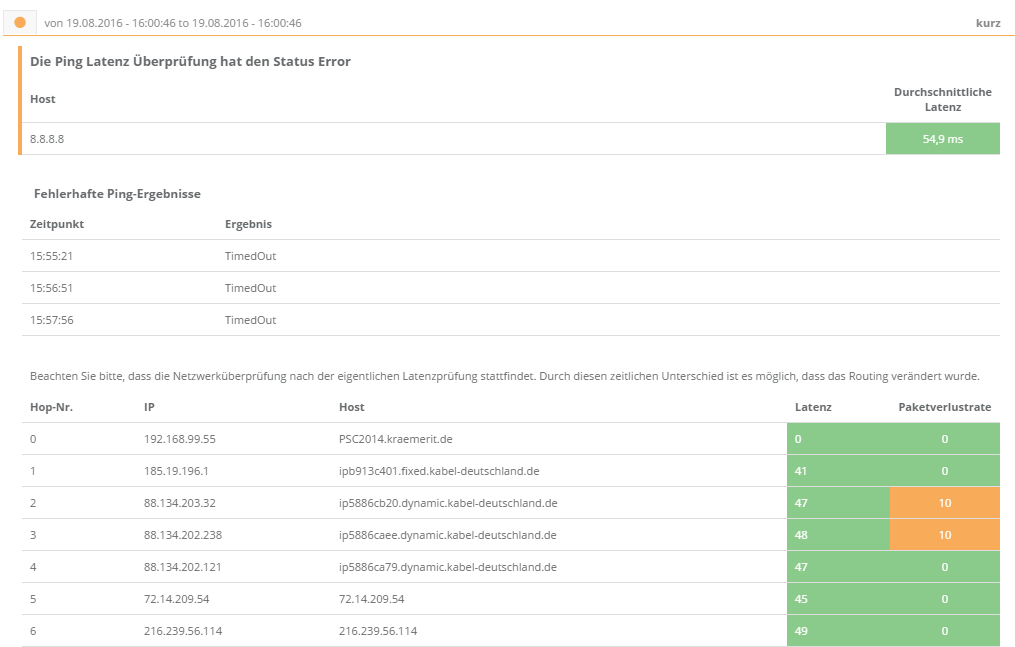Viewport: 1015px width, 647px height.
Task: Click IP address 72.14.209.54
Action: [x=179, y=599]
